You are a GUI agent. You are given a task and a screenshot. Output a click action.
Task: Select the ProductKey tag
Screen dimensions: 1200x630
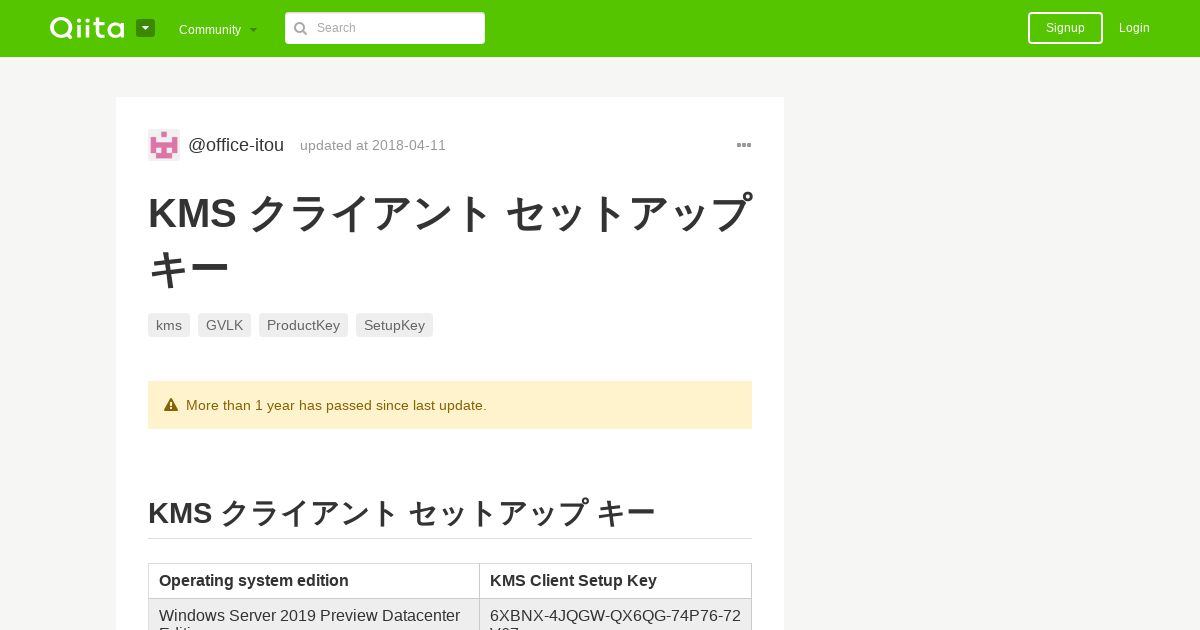303,325
